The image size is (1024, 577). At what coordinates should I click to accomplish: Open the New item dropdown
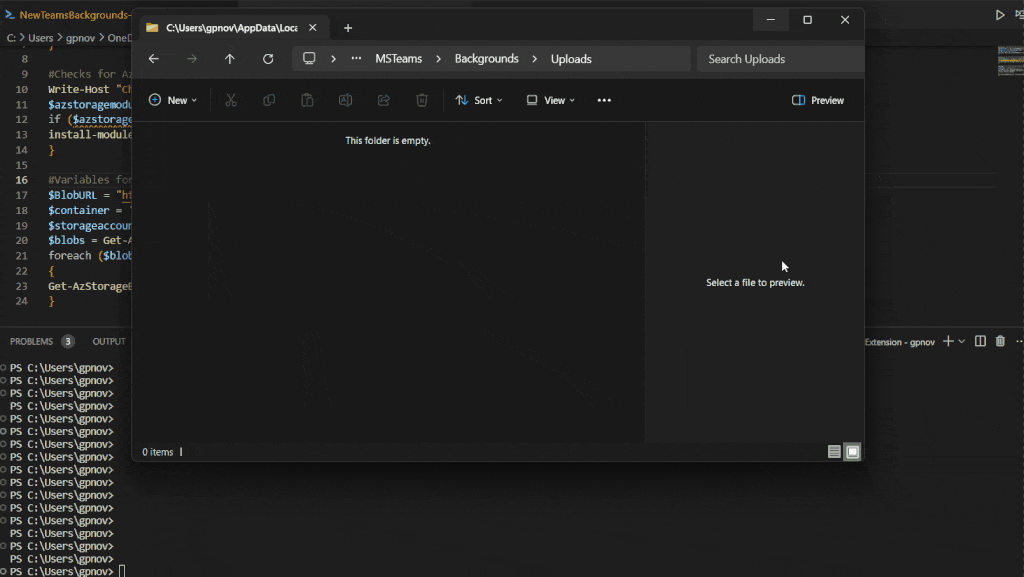(172, 100)
